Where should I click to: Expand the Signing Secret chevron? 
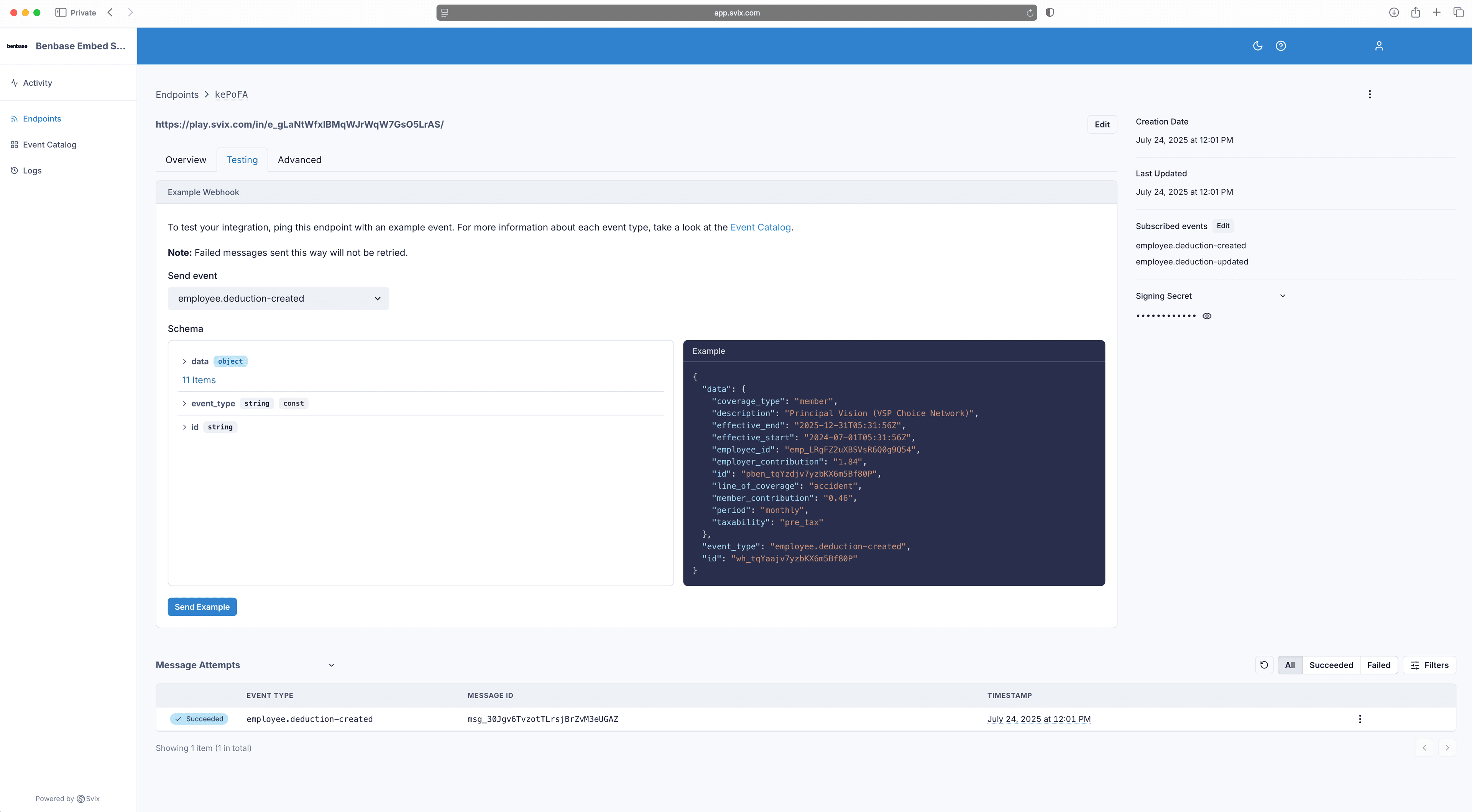coord(1283,296)
